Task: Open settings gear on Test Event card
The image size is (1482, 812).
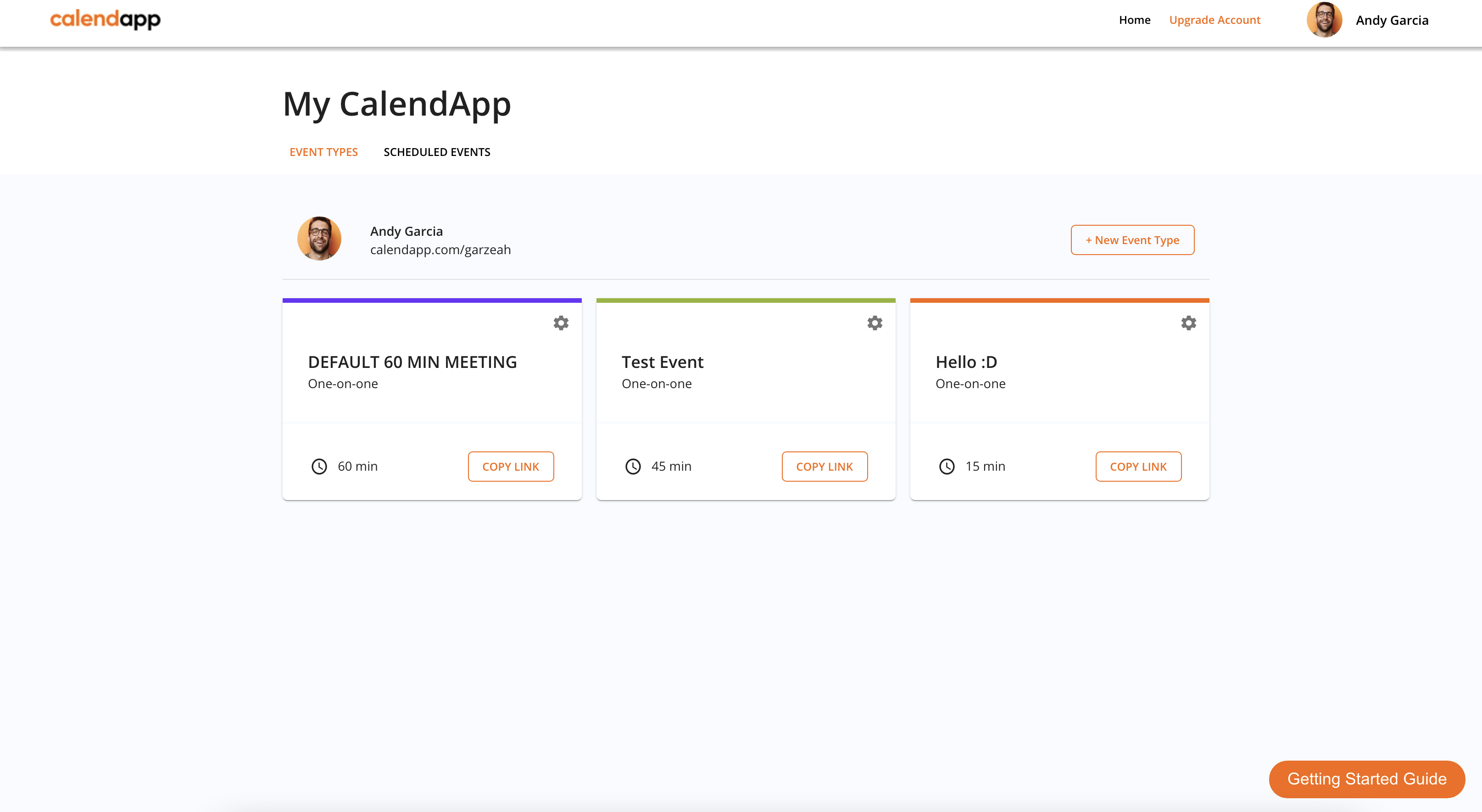Action: [875, 323]
